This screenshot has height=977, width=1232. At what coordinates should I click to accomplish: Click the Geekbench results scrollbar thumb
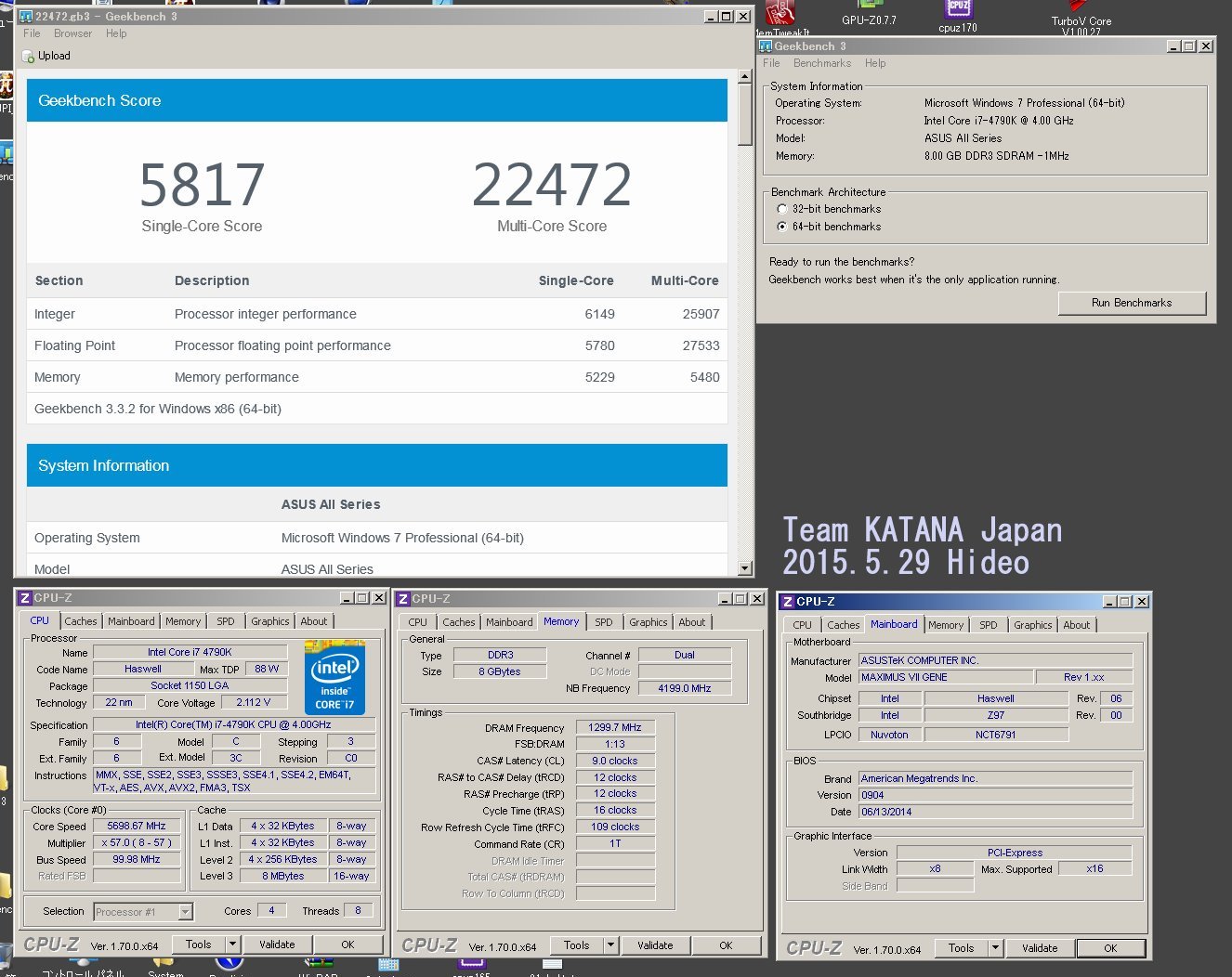[745, 115]
